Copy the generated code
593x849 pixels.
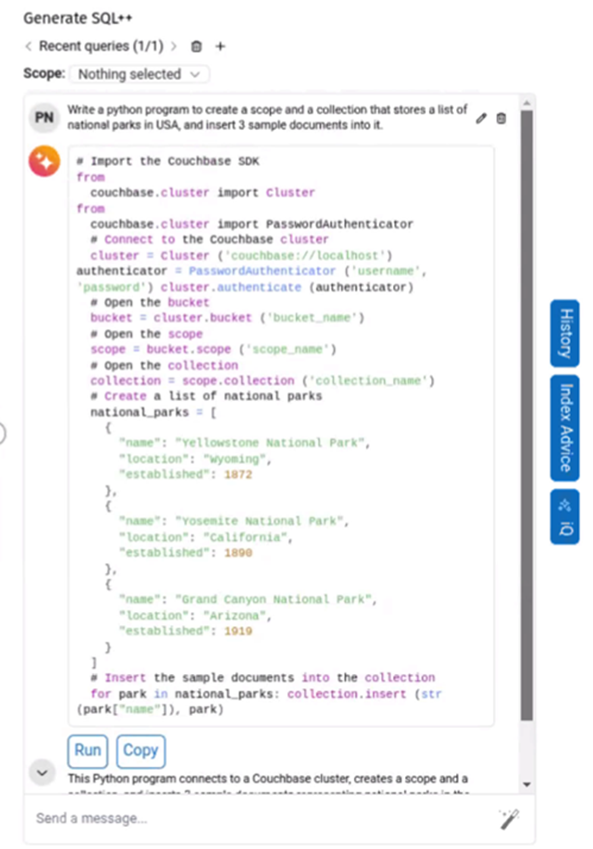[x=141, y=751]
